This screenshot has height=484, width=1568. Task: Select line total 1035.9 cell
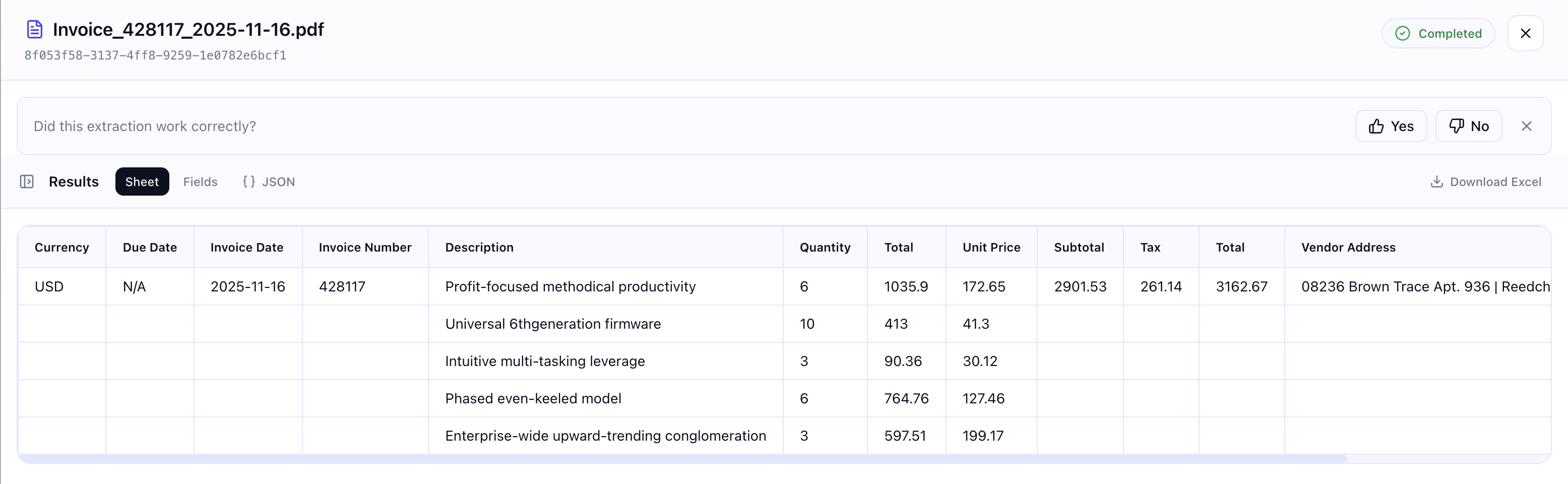(906, 287)
